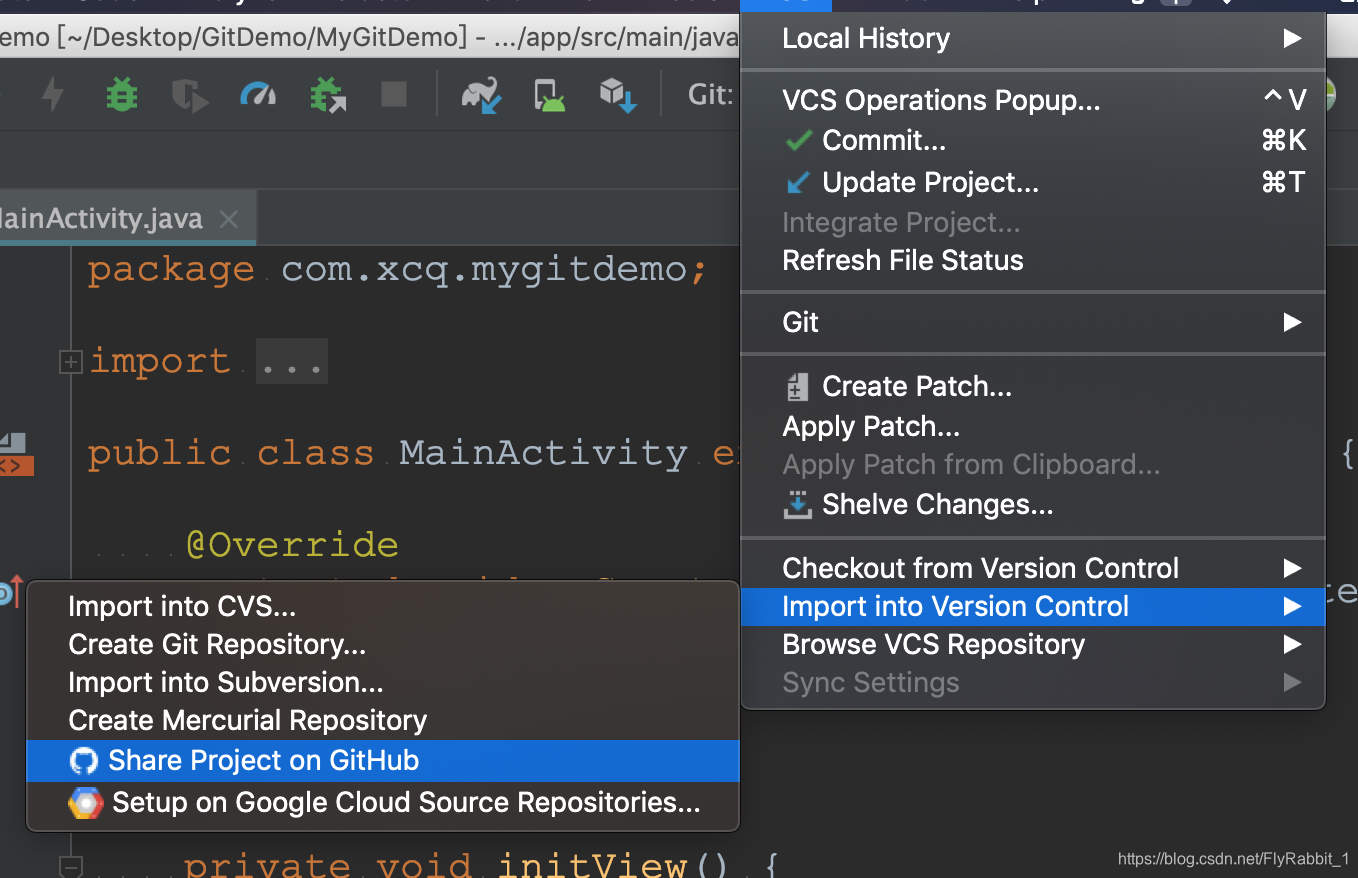Open the Local History submenu
The image size is (1358, 878).
(1033, 39)
